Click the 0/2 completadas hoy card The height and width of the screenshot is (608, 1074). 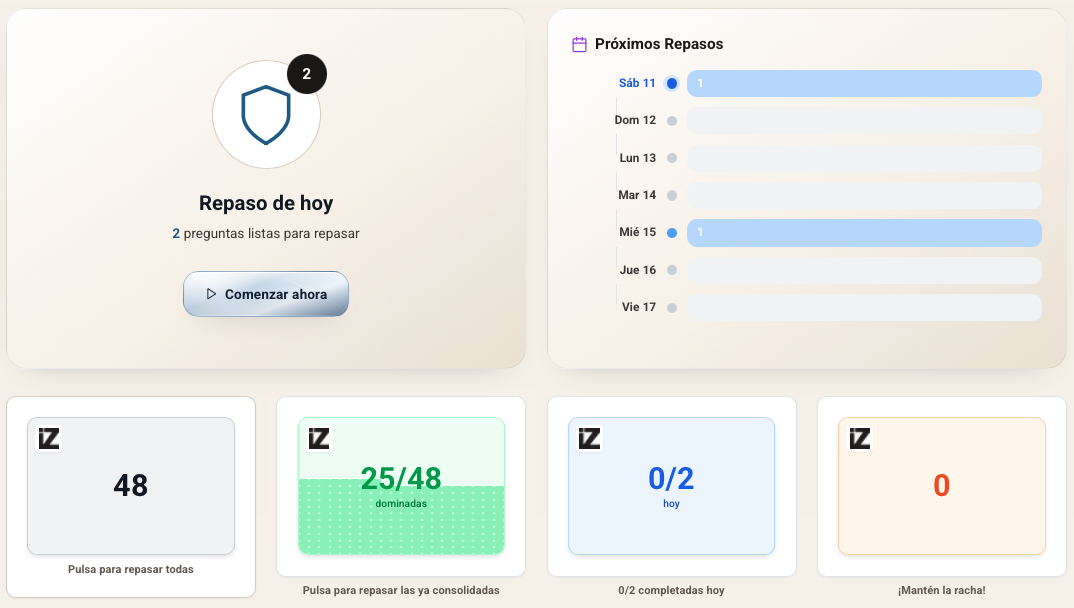pyautogui.click(x=671, y=487)
